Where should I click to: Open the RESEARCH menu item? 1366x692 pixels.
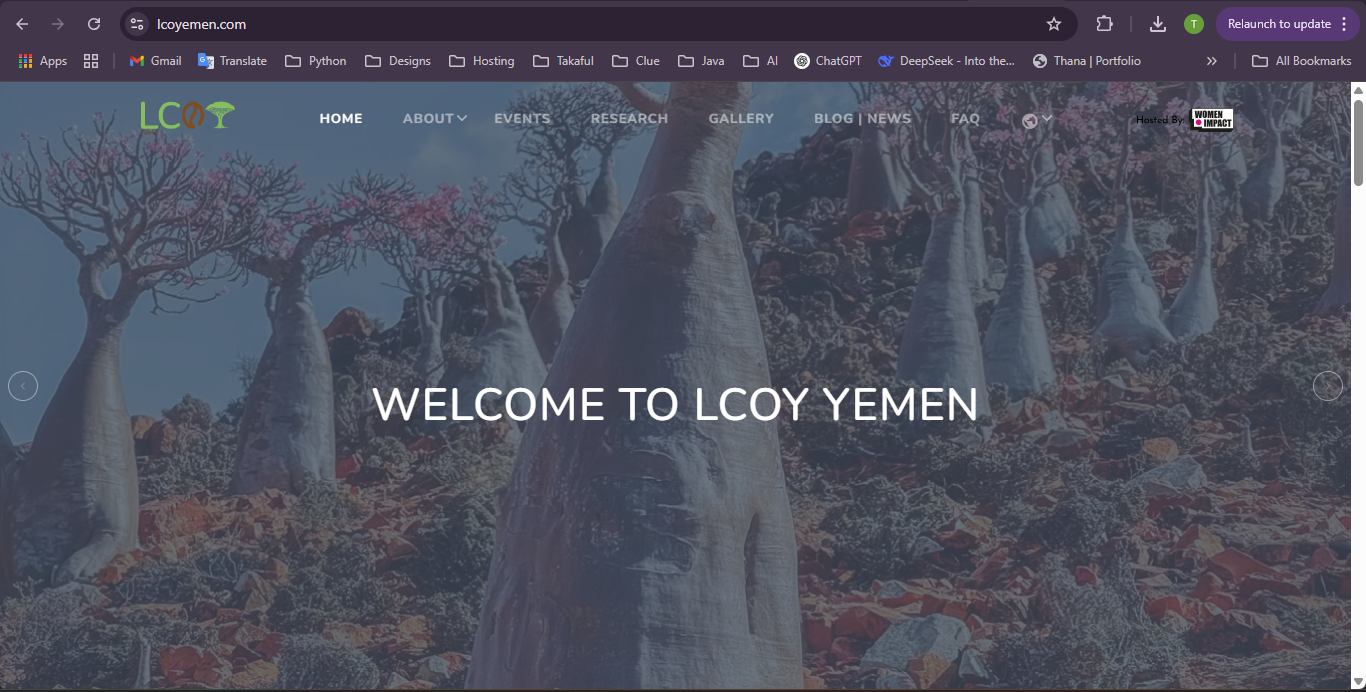[x=629, y=118]
